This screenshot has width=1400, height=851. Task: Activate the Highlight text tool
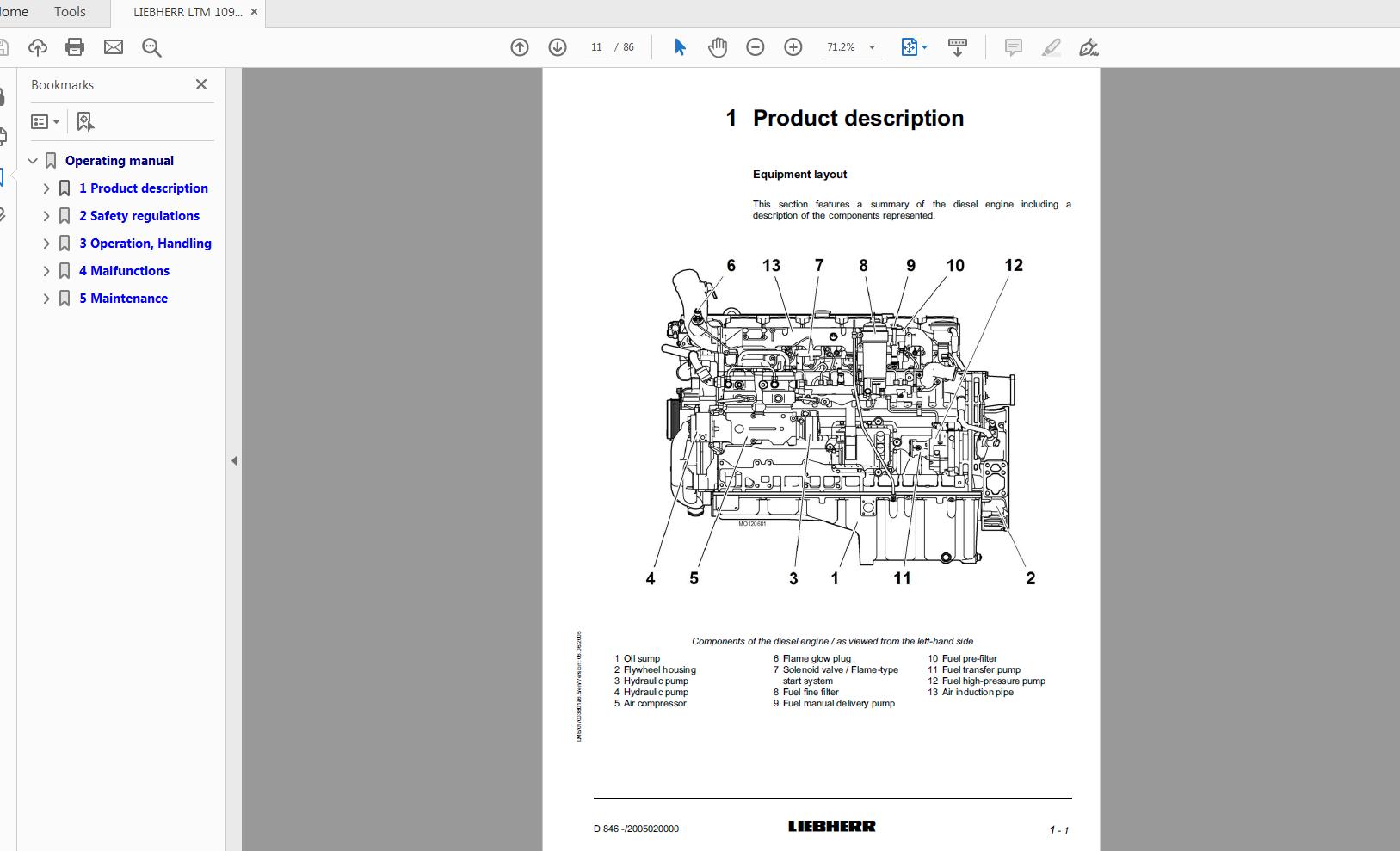point(1052,48)
